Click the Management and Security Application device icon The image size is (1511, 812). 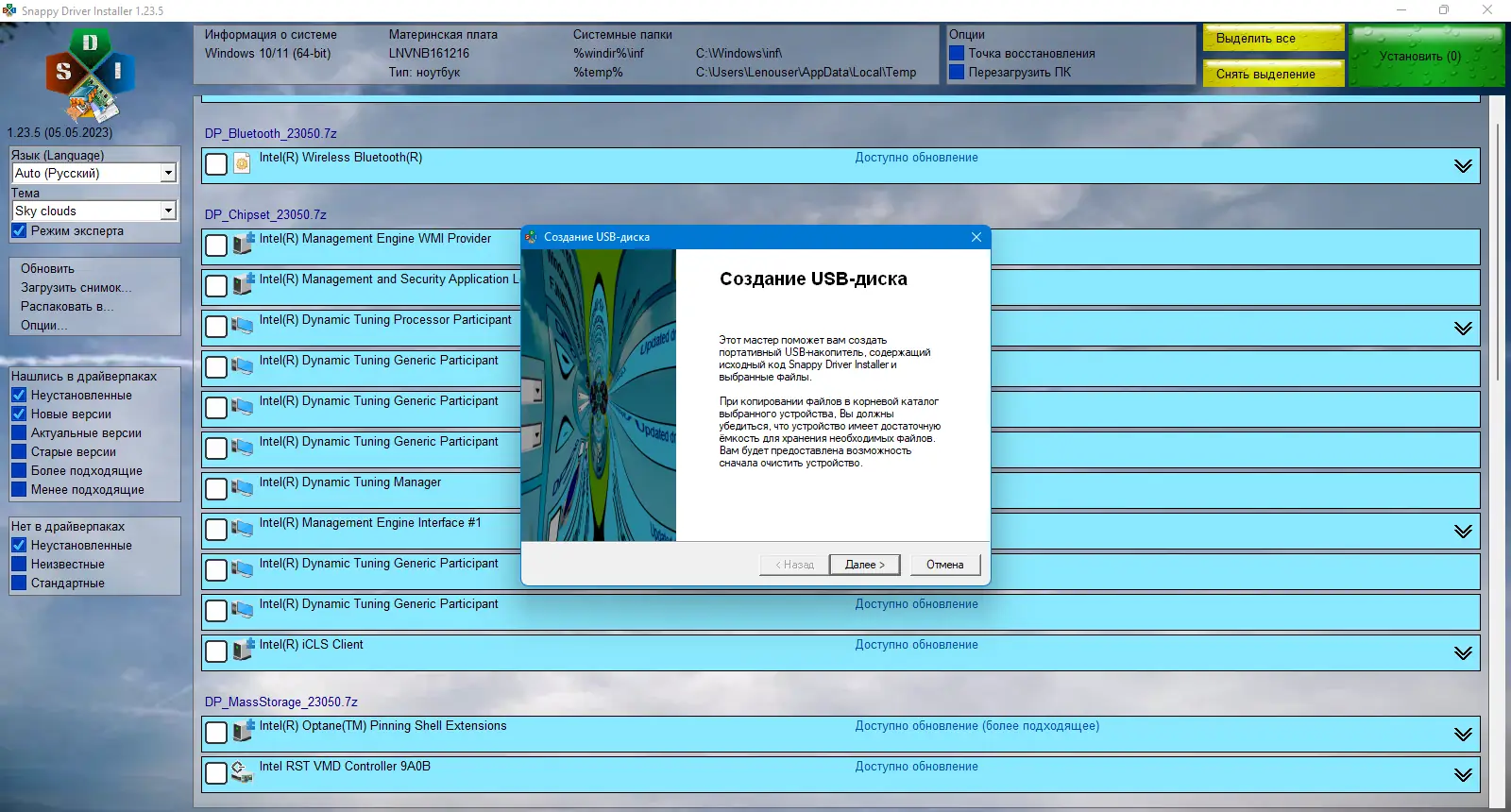[x=244, y=284]
